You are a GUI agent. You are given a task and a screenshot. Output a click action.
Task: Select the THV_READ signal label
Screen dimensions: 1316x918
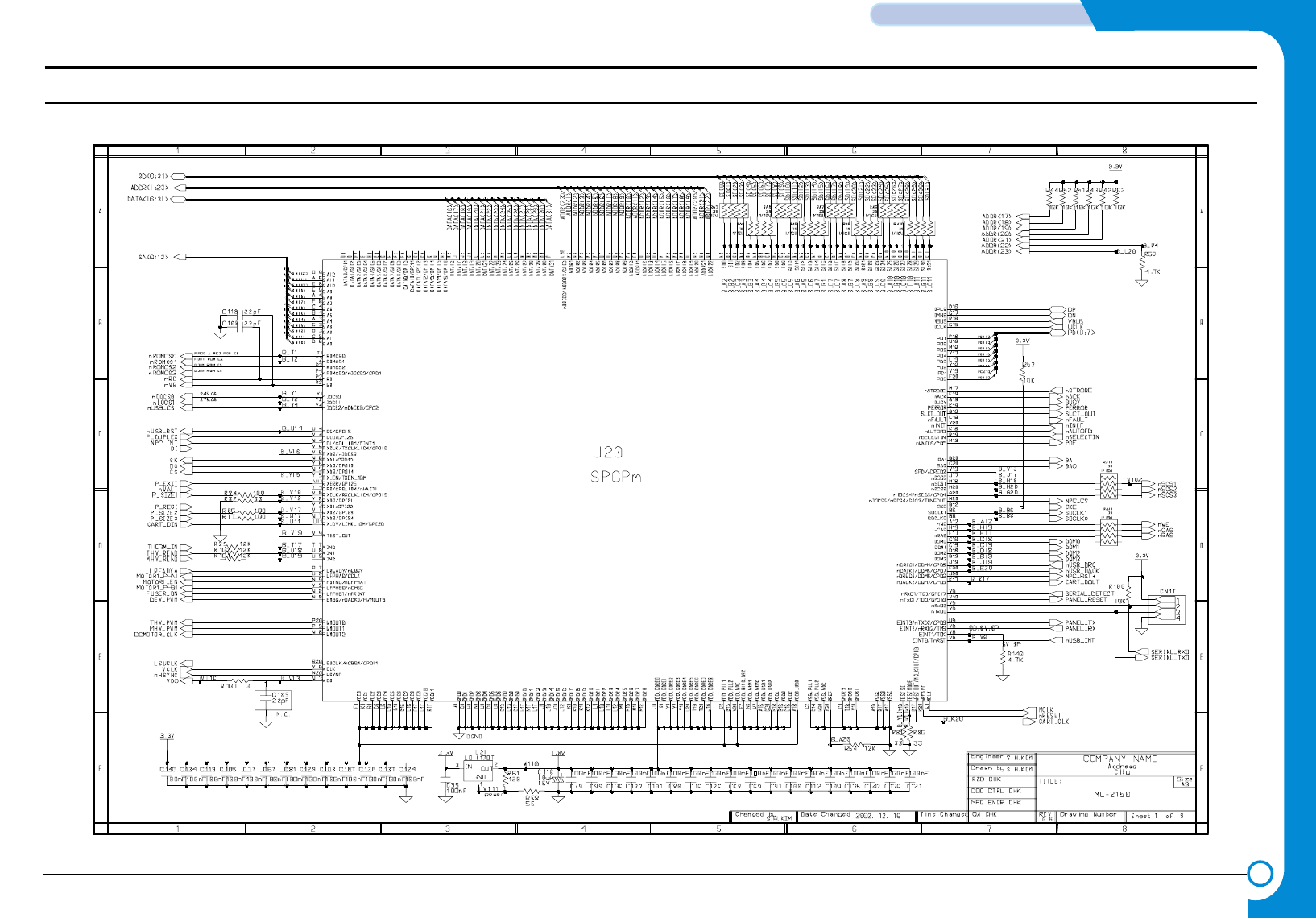(x=163, y=553)
